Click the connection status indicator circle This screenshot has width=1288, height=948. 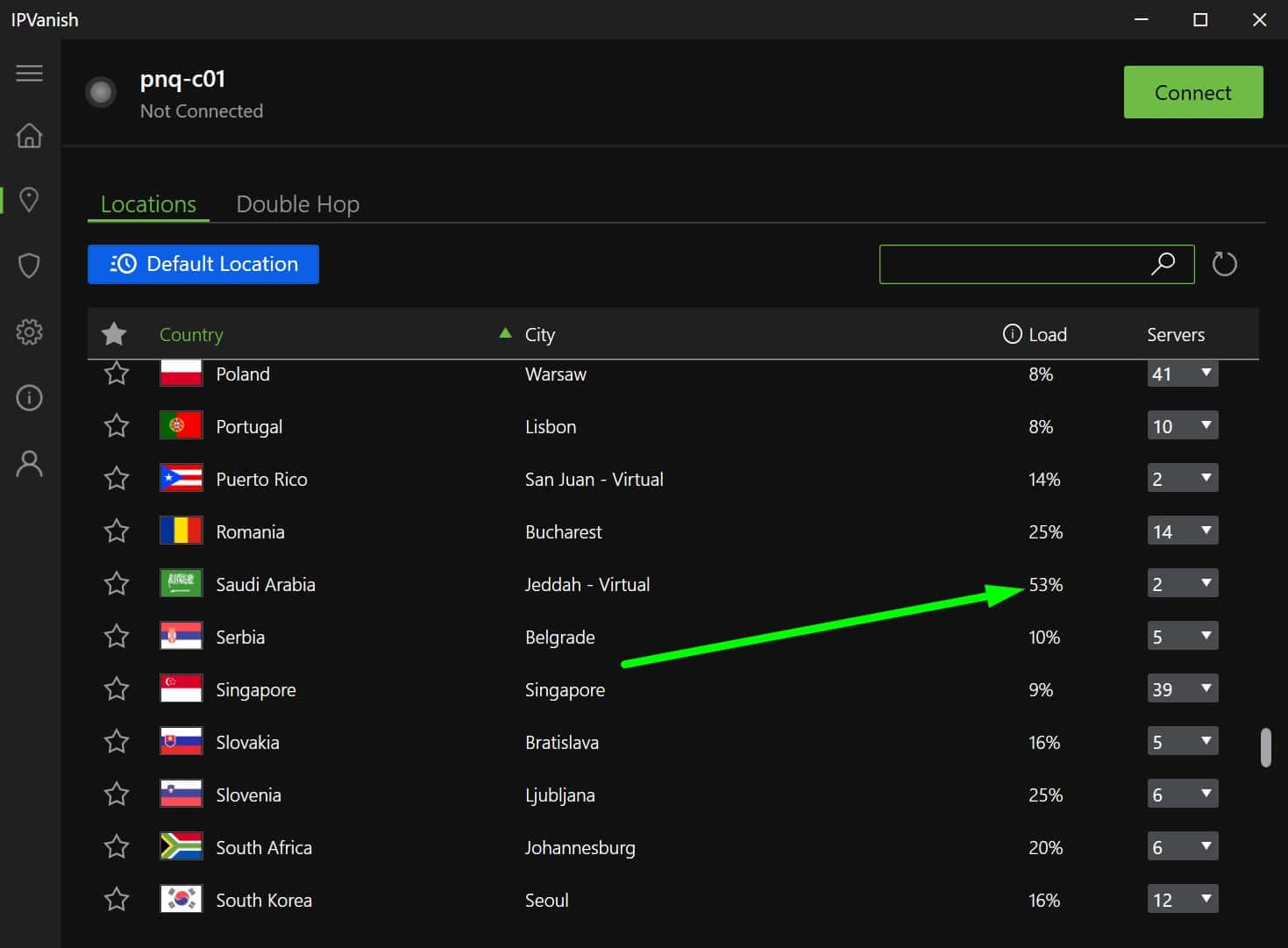101,92
